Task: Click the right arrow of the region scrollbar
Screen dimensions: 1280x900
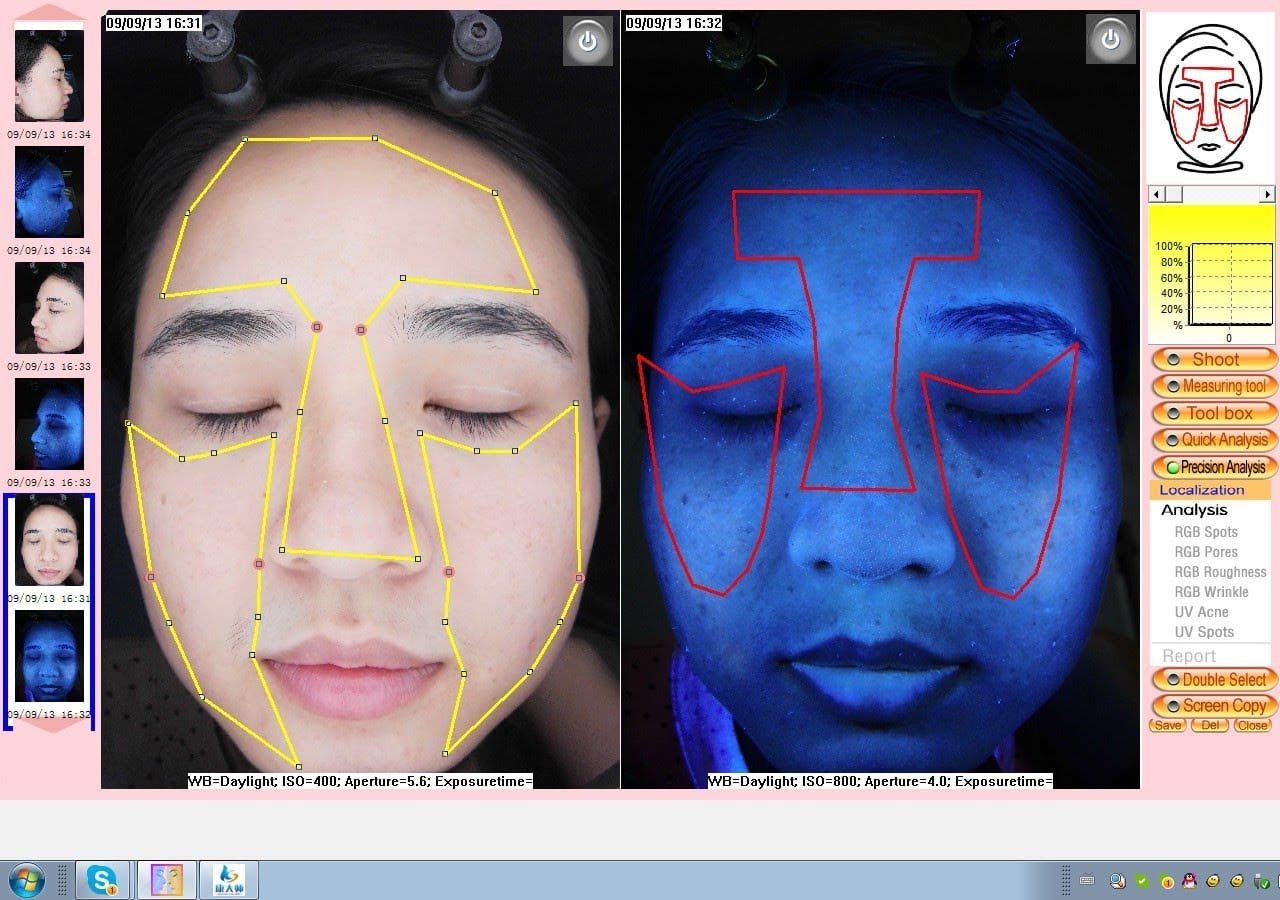Action: click(x=1268, y=194)
